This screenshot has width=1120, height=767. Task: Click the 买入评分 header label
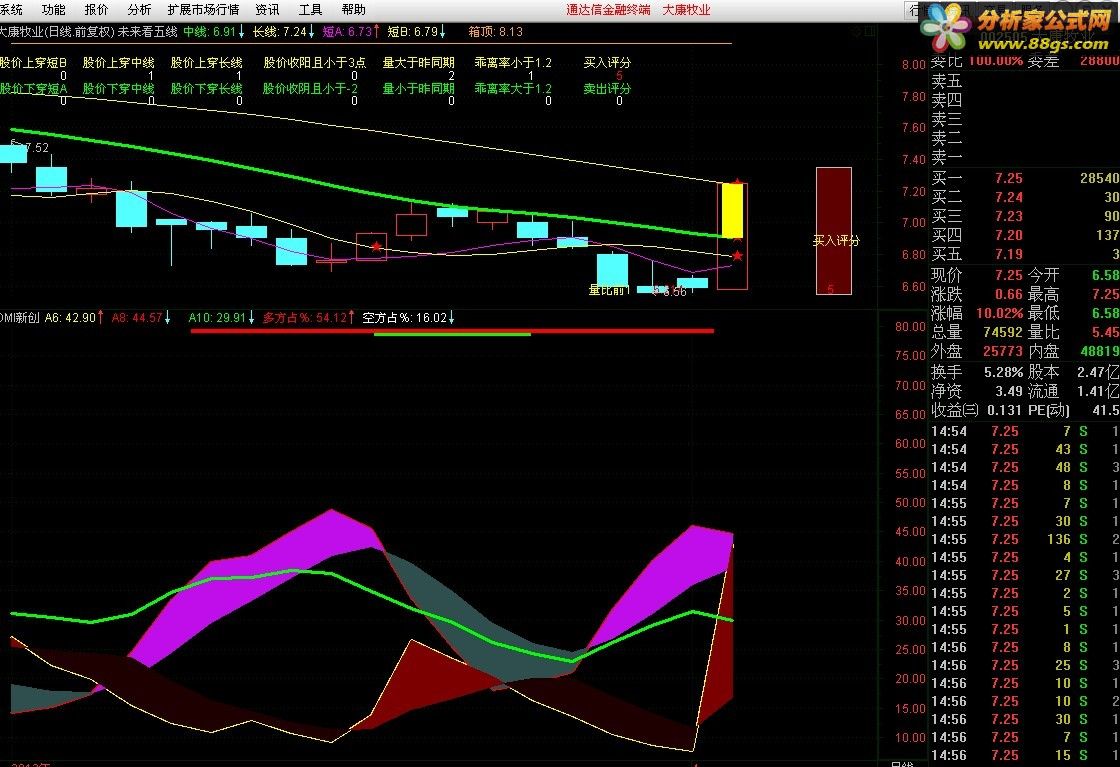coord(607,63)
